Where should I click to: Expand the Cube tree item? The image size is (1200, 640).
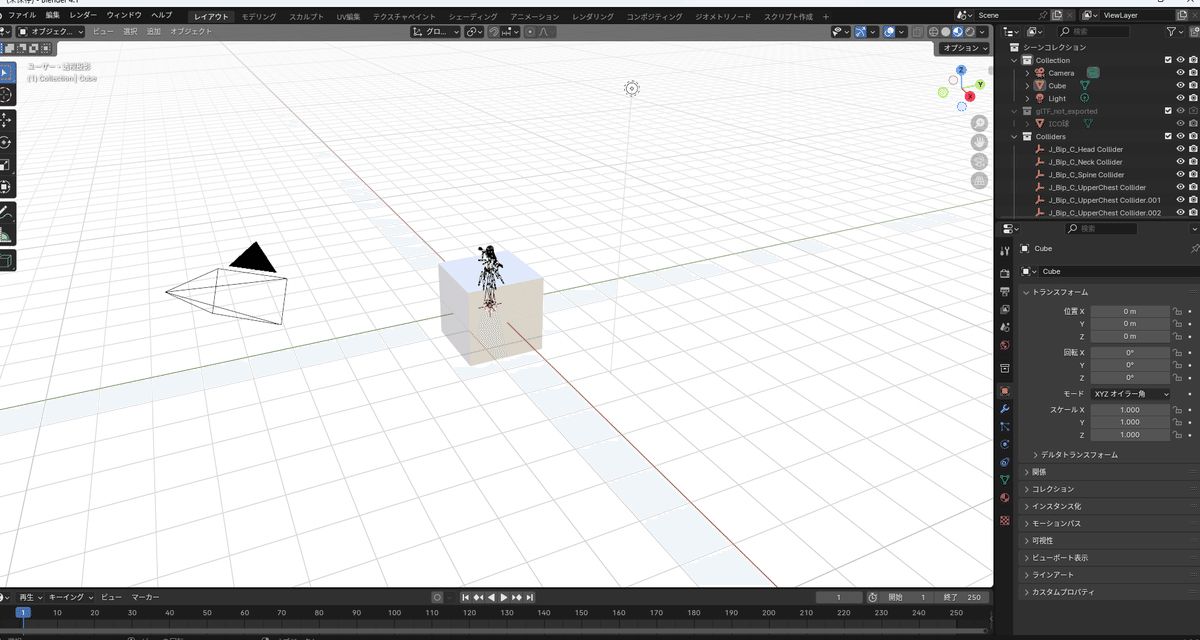[1027, 86]
